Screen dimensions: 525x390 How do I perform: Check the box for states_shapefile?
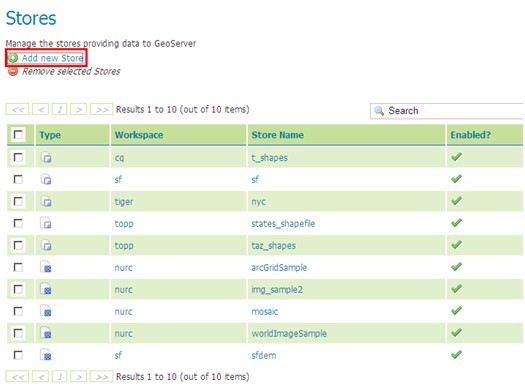tap(18, 223)
